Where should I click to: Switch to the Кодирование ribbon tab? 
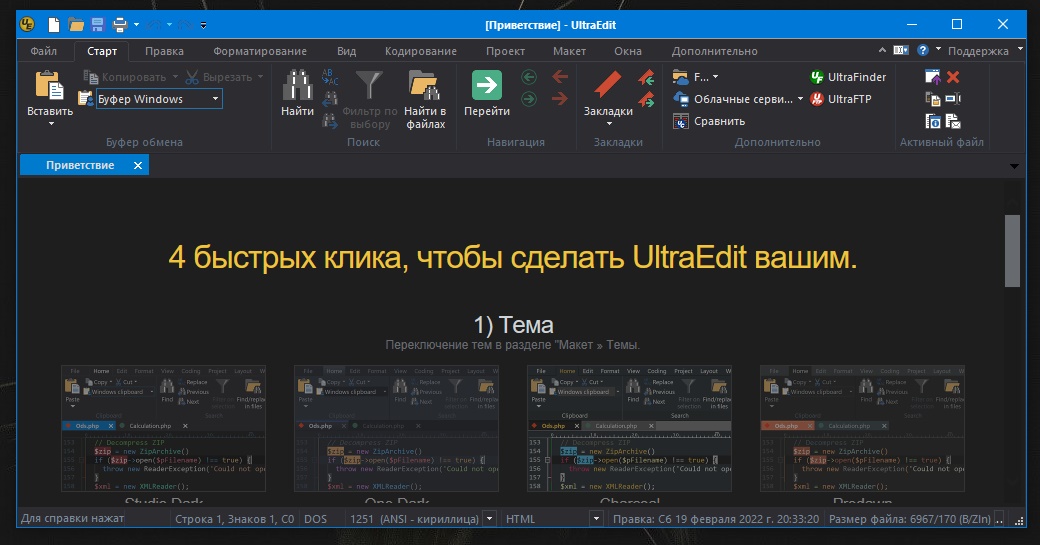[421, 51]
